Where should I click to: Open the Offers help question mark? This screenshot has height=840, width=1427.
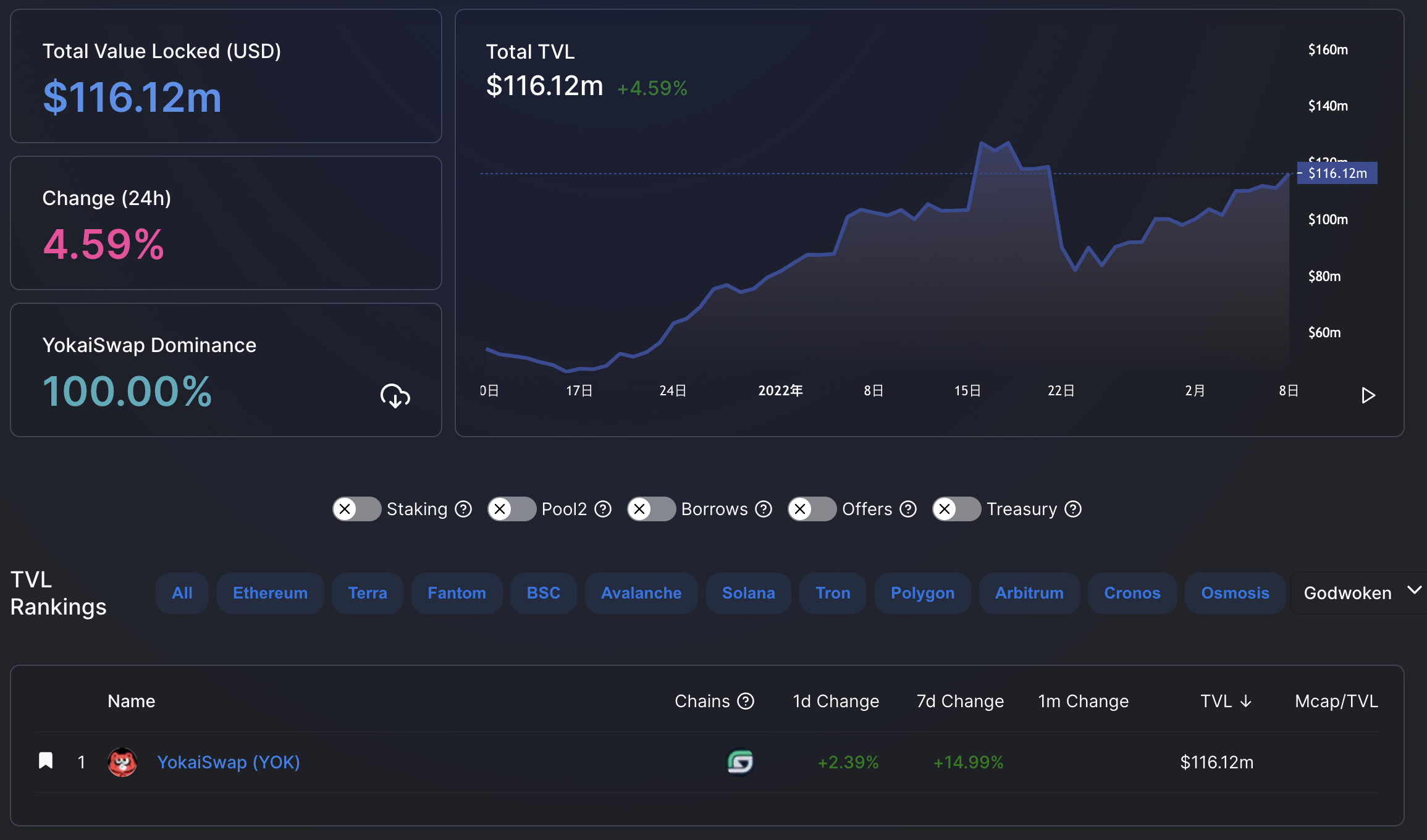[x=908, y=509]
